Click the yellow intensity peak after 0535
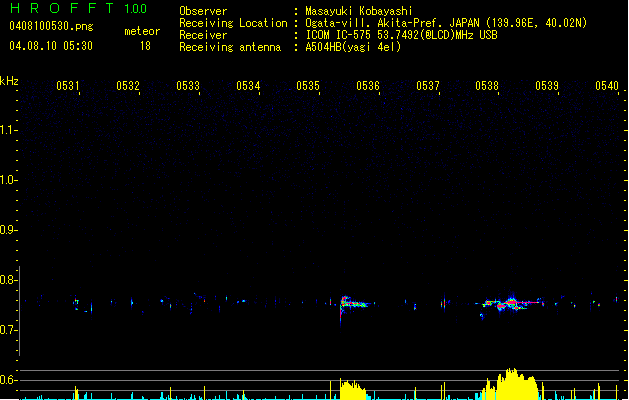629x400 pixels. click(x=352, y=389)
